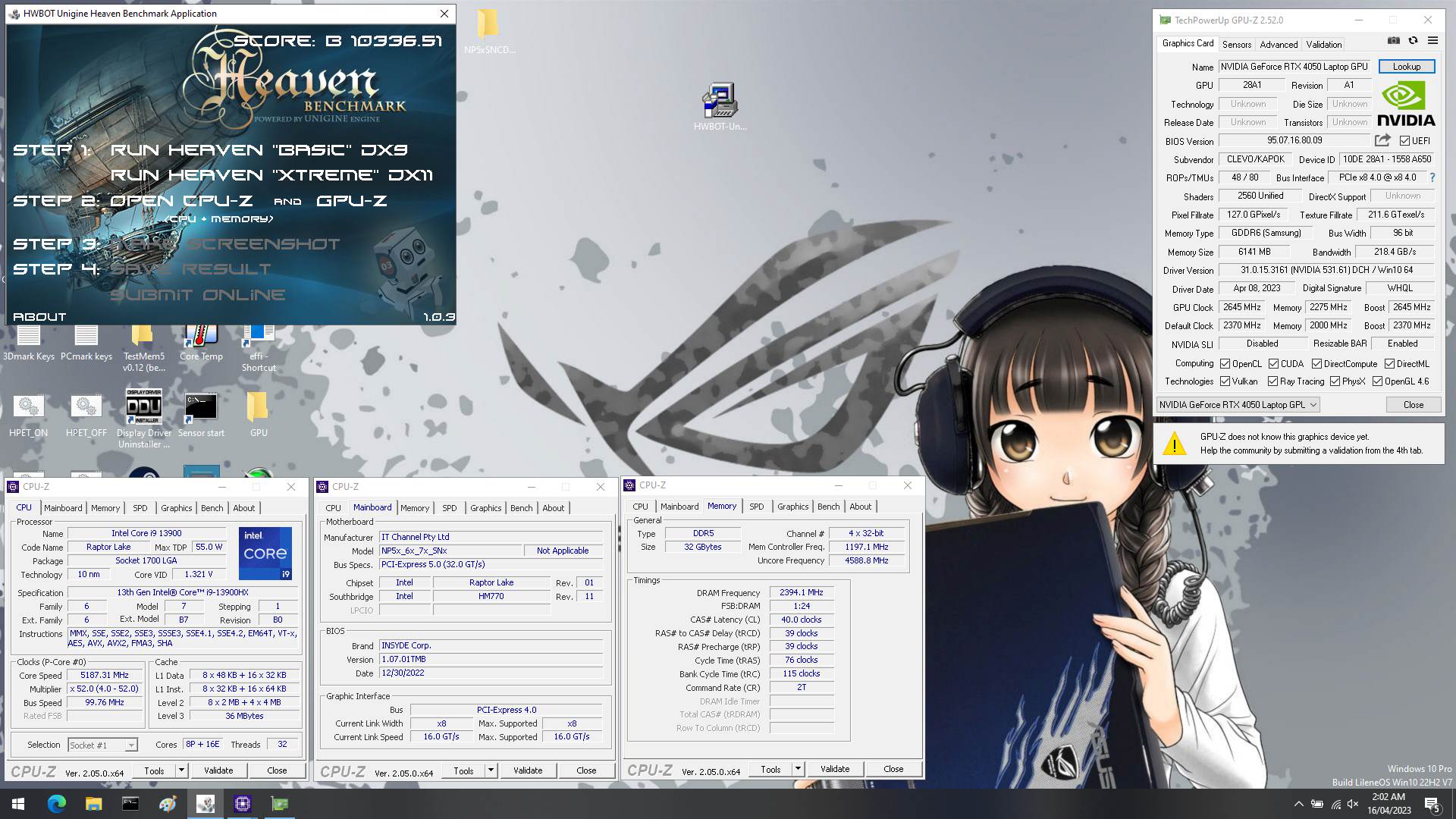
Task: Open the CPU-Z taskbar icon
Action: pyautogui.click(x=243, y=804)
